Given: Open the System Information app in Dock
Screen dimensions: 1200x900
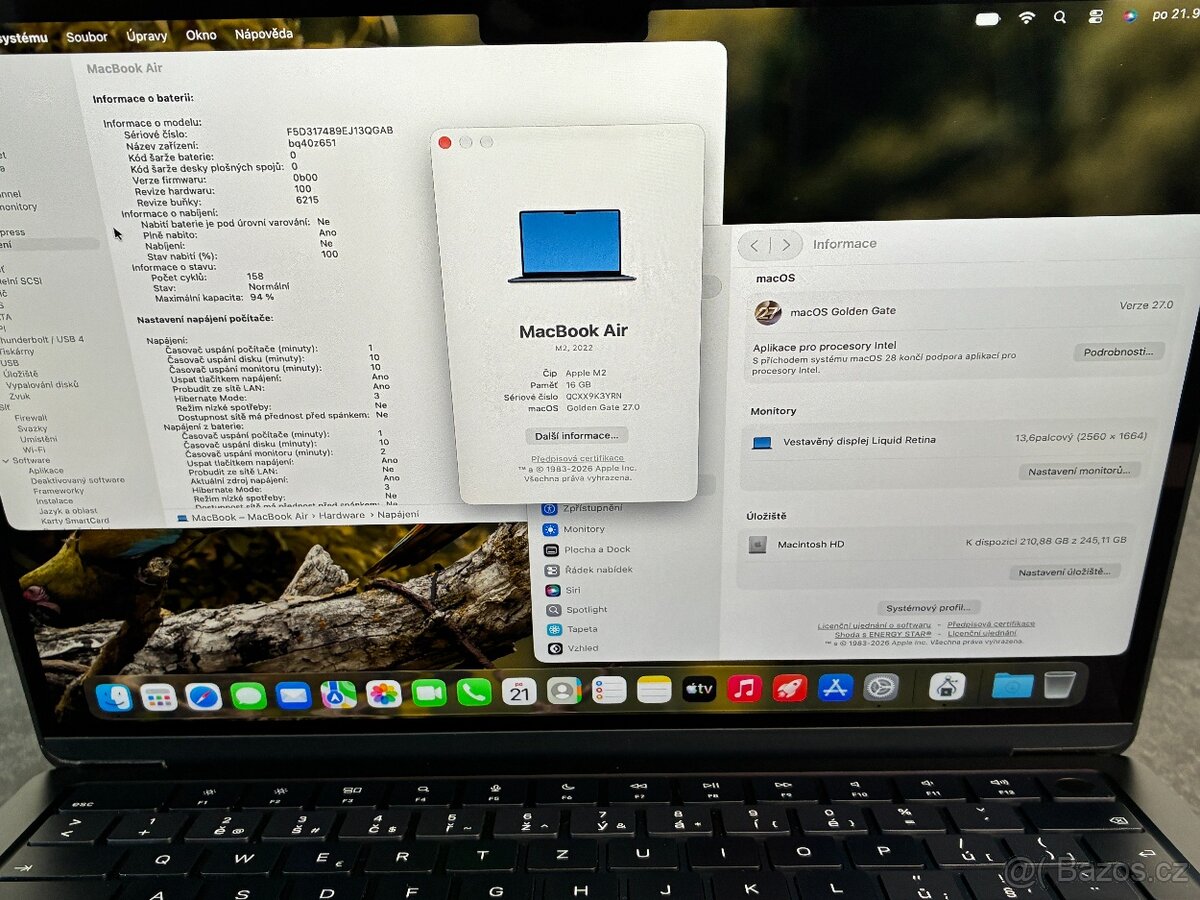Looking at the screenshot, I should click(x=947, y=686).
